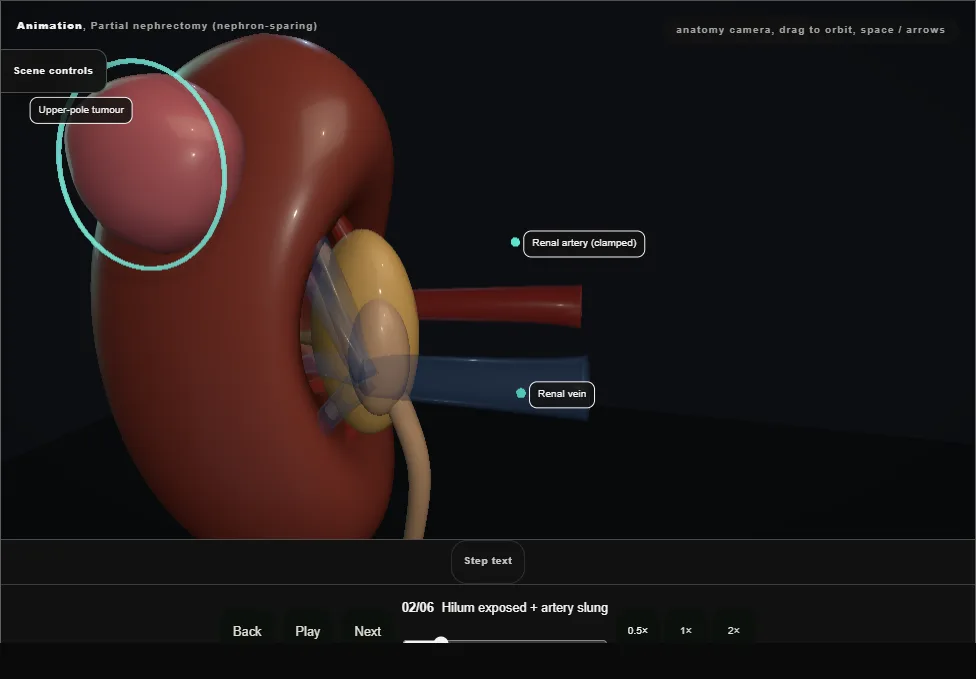Select the Renal artery (clamped) label
976x679 pixels.
[x=584, y=243]
